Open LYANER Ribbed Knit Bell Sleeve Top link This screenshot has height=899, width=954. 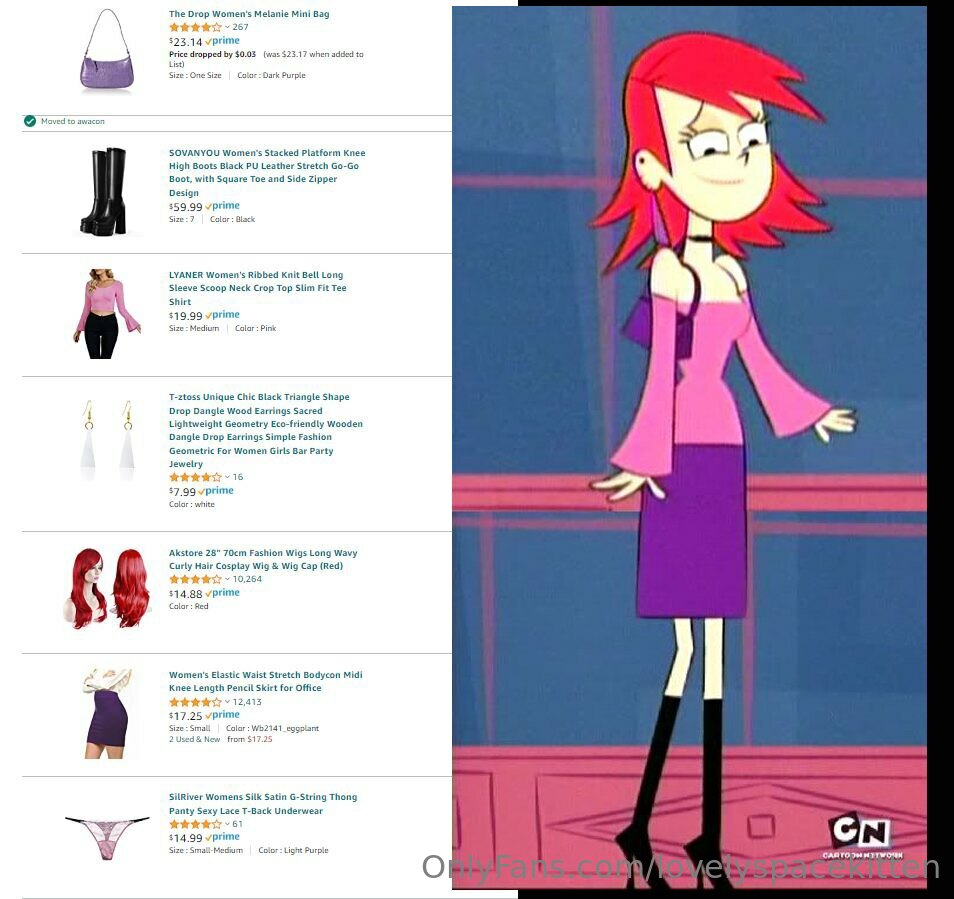tap(257, 288)
